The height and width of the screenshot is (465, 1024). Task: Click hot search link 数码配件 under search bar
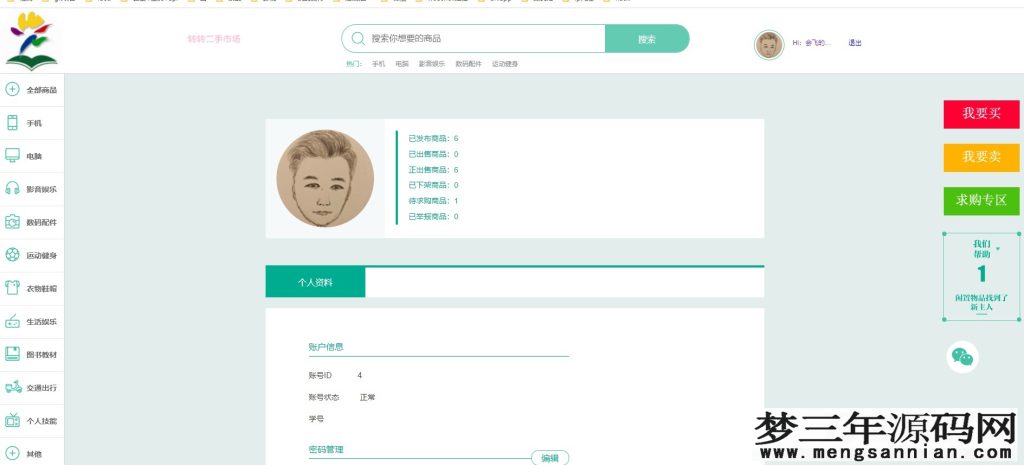coord(468,64)
